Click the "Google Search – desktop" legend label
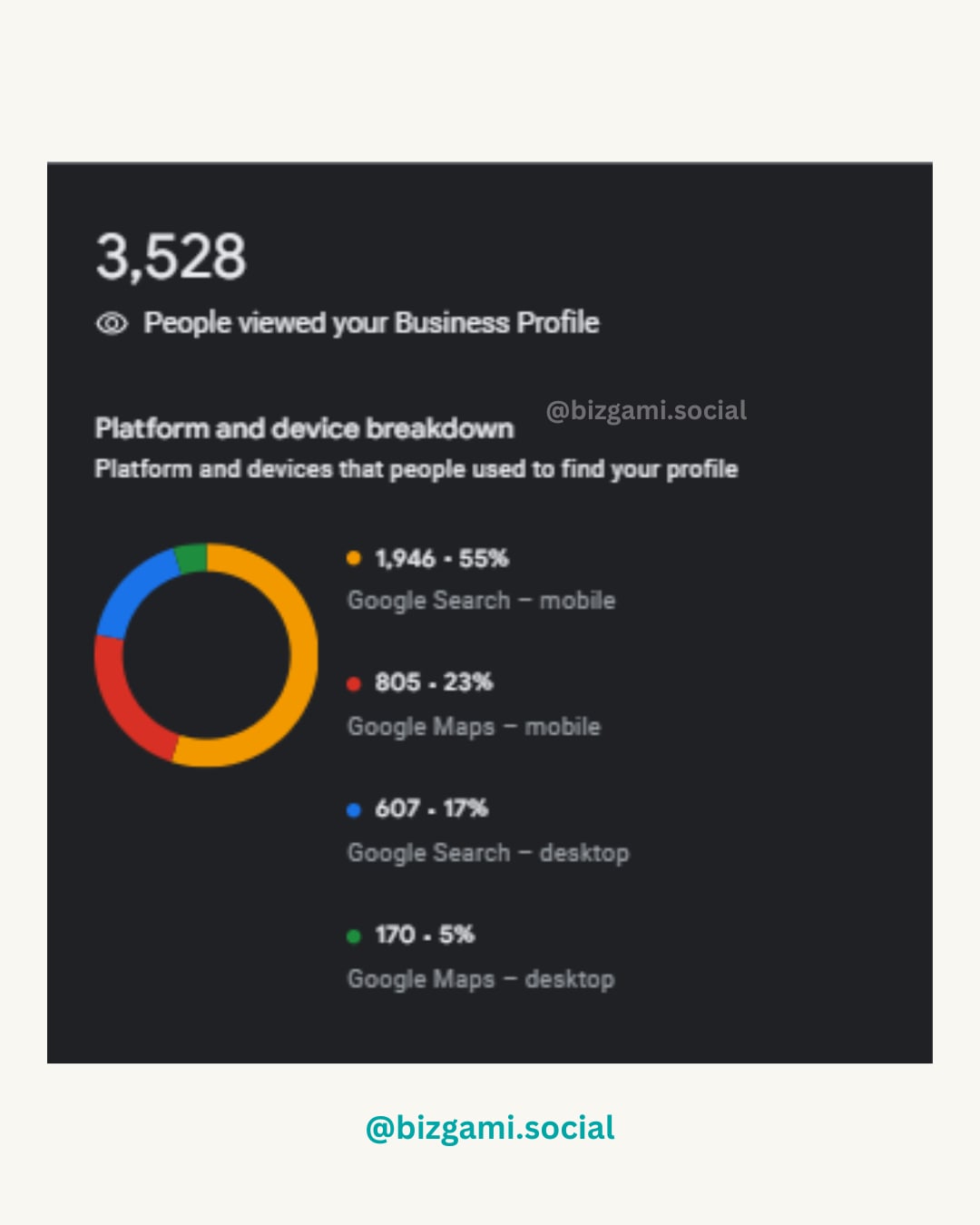Screen dimensions: 980x1225 click(x=488, y=853)
